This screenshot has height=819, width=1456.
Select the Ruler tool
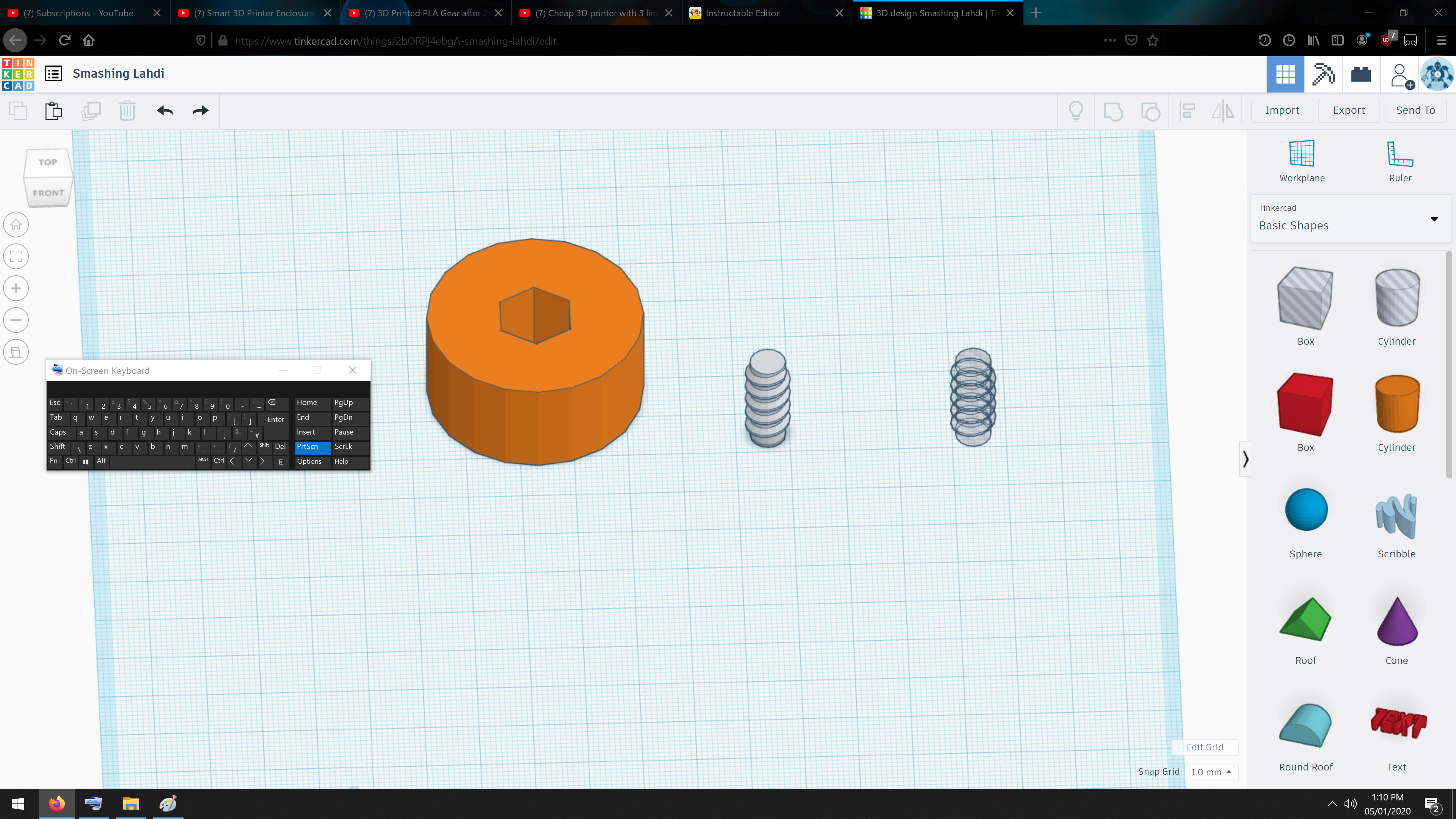1400,154
